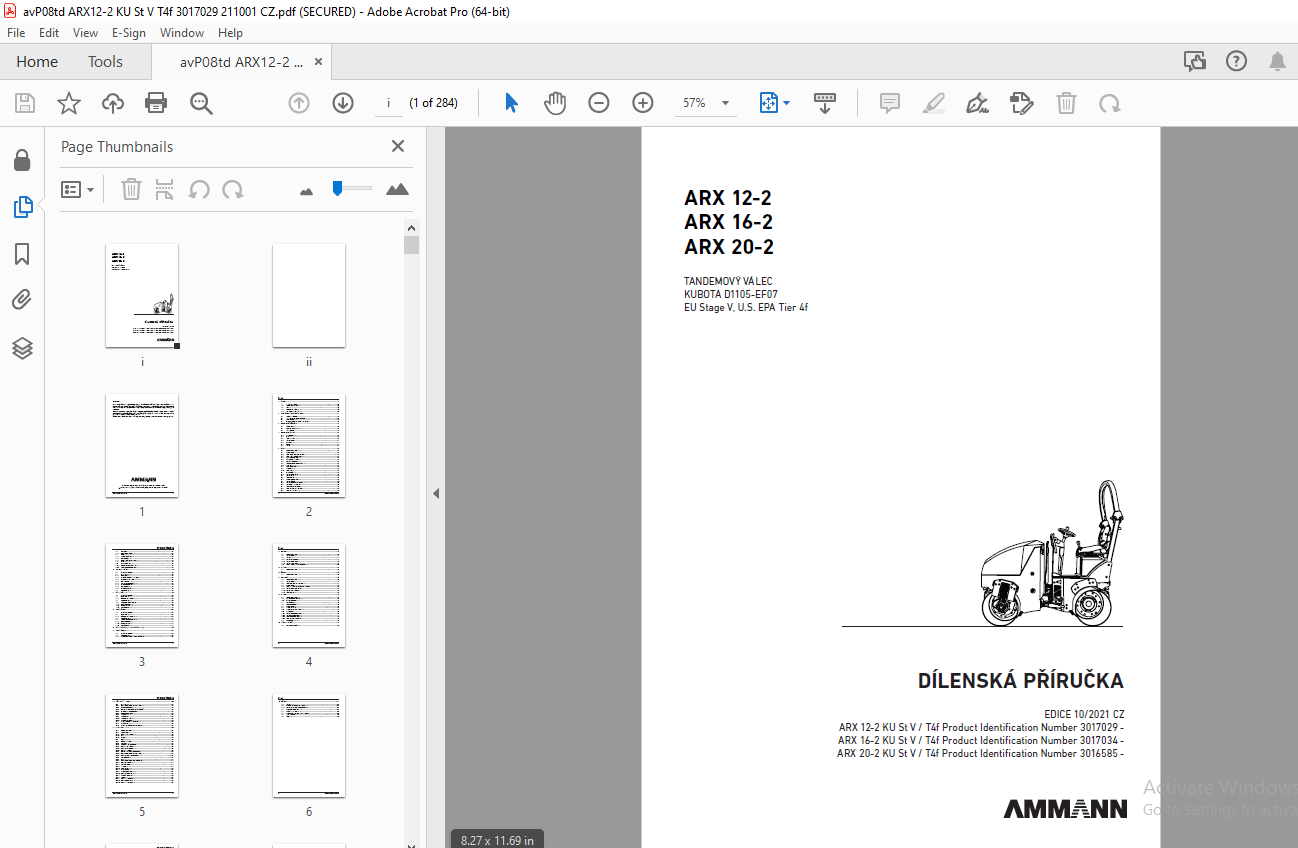Select page 4 thumbnail
The height and width of the screenshot is (848, 1298).
point(309,596)
